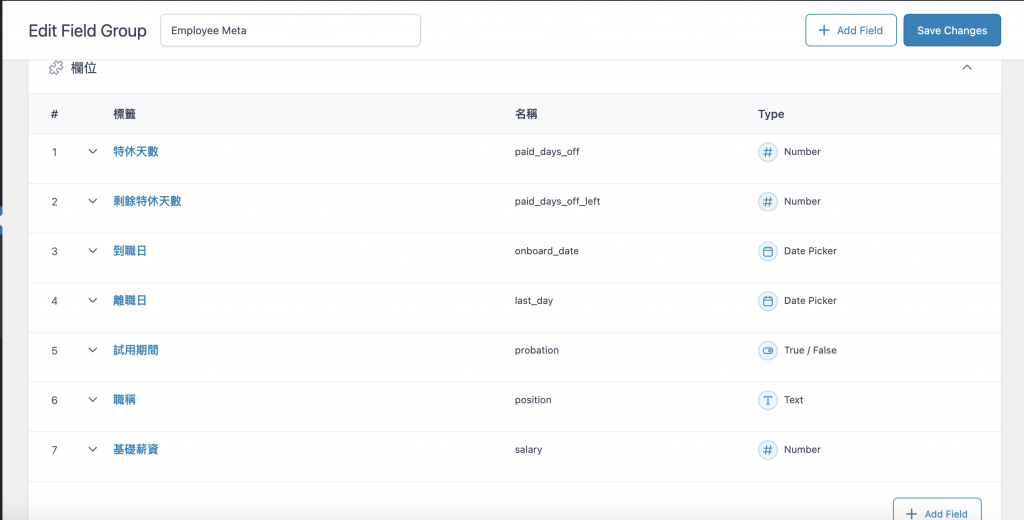Screen dimensions: 1024x520
Task: Click the Type column header
Action: tap(771, 114)
